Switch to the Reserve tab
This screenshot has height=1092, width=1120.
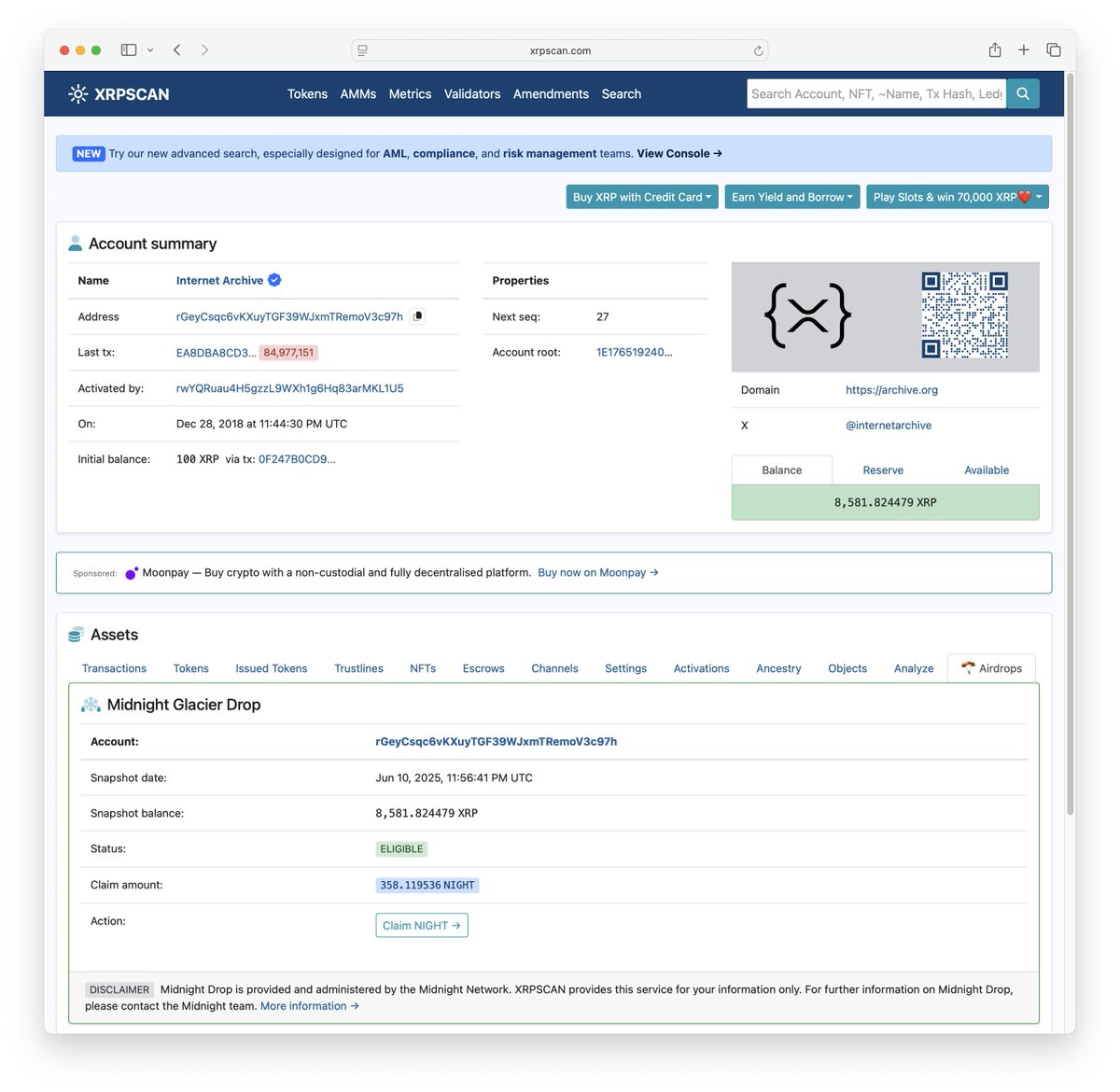[883, 469]
